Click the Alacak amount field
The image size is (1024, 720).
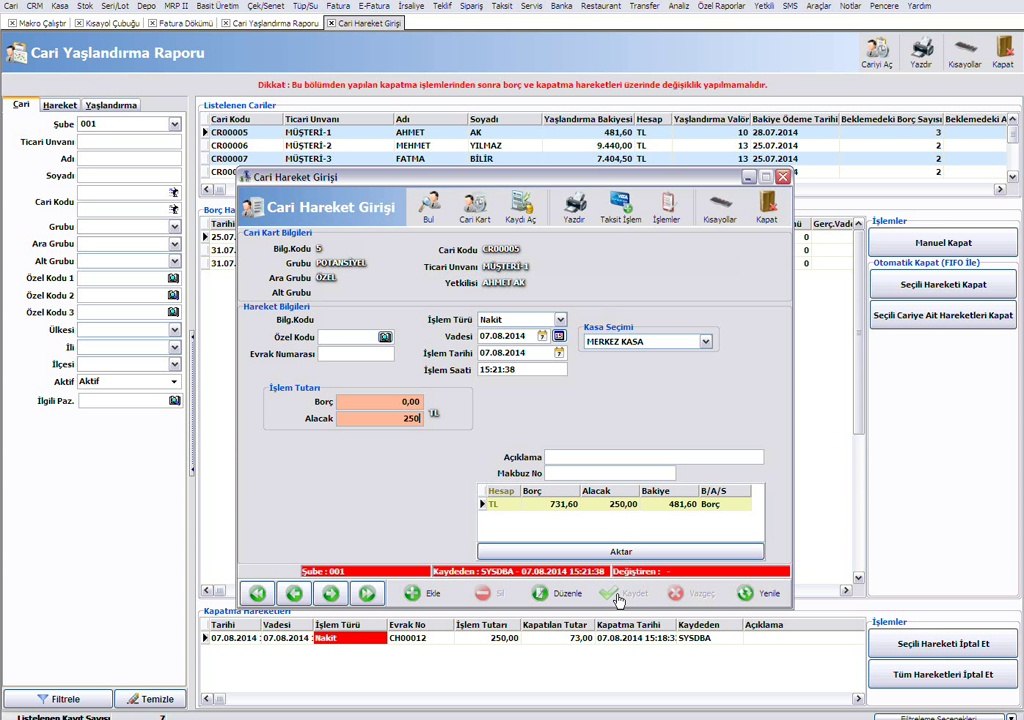tap(379, 418)
